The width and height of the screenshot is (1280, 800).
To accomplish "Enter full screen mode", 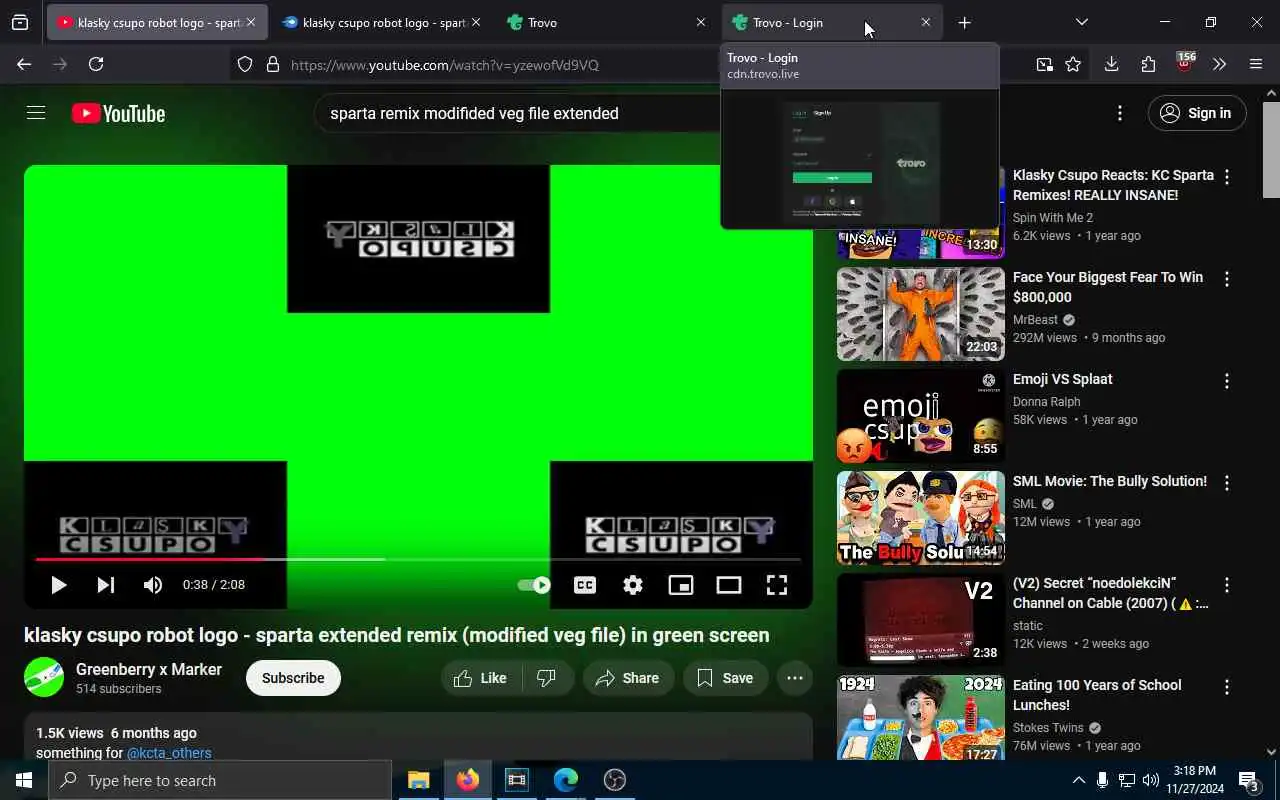I will (x=777, y=585).
